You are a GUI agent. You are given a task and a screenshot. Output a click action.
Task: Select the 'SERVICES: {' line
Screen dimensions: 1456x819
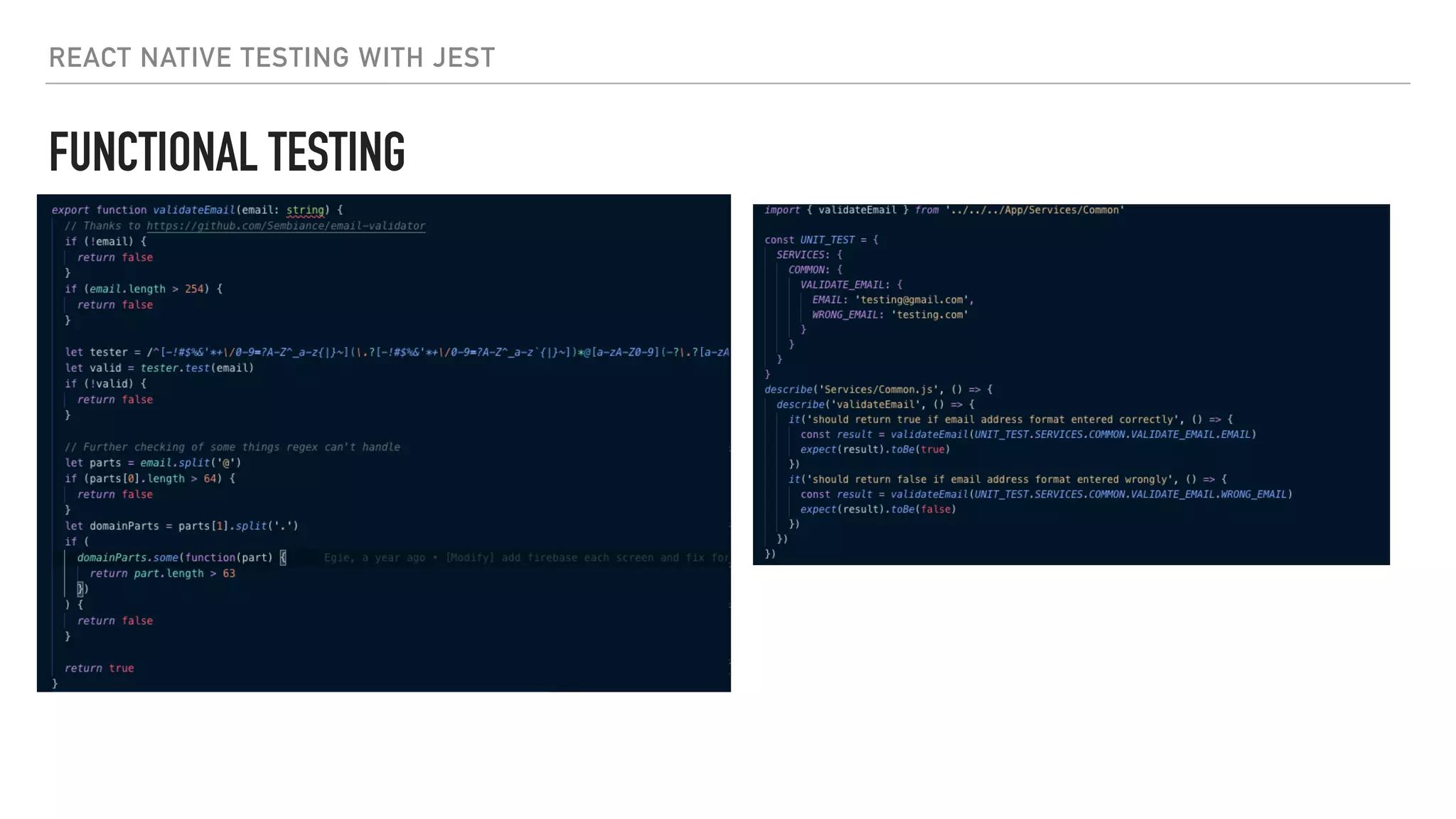(809, 255)
